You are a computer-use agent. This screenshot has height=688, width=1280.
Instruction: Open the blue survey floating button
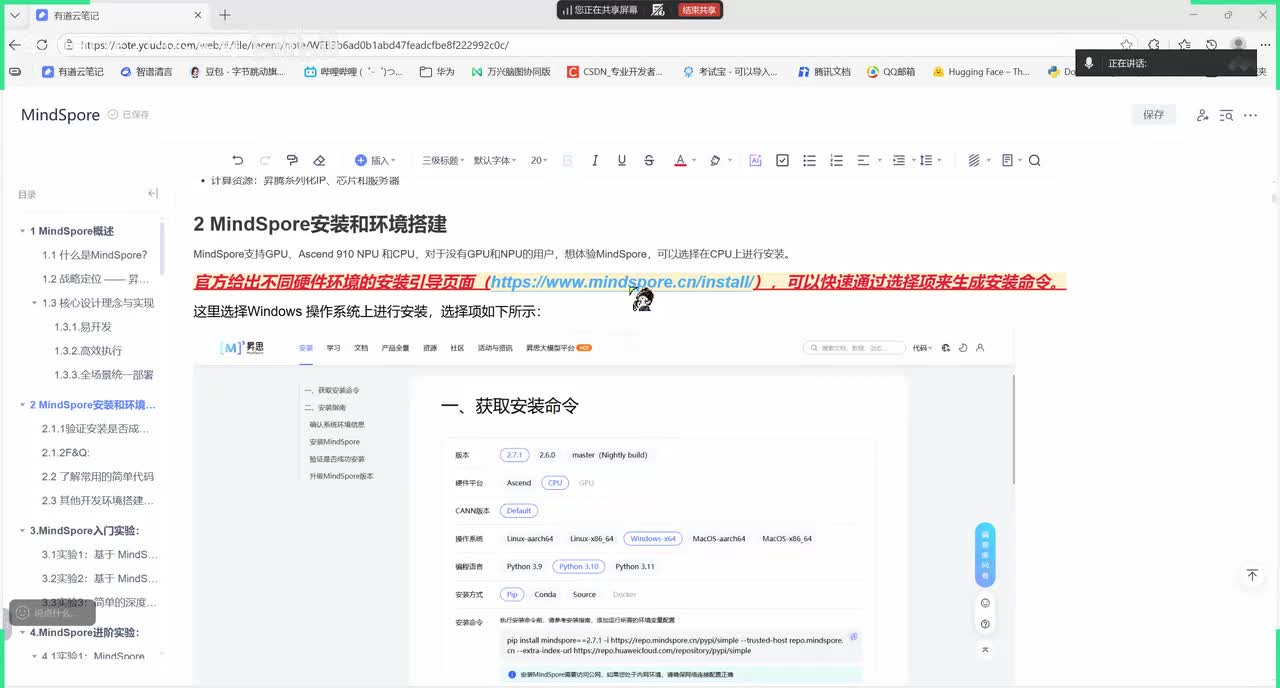tap(985, 555)
